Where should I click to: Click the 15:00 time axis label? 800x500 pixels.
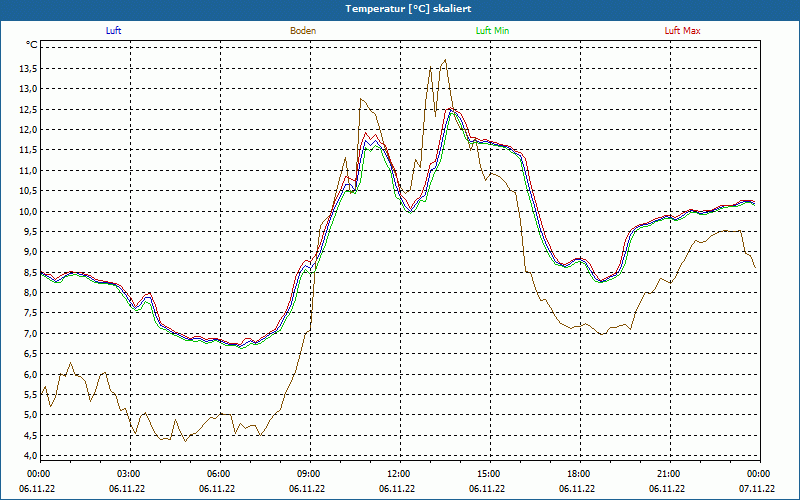click(490, 474)
